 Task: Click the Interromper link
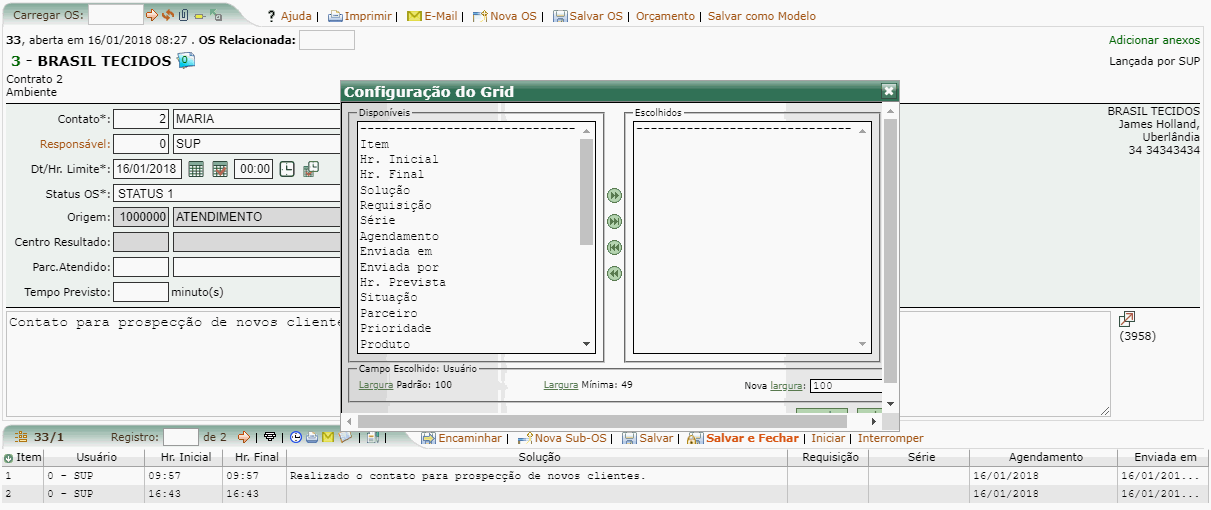[x=891, y=438]
